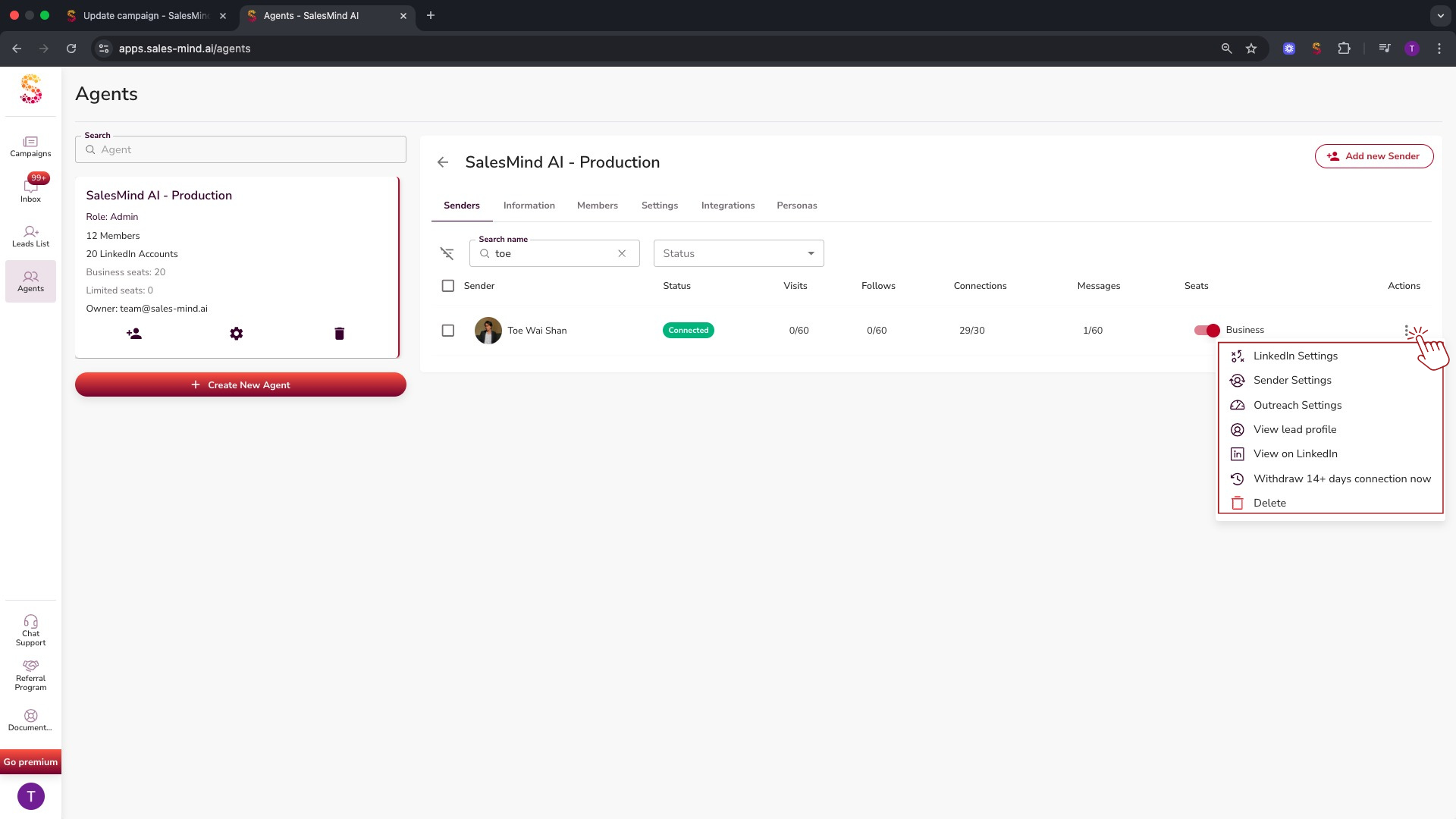Select Outreach Settings from the actions menu
Viewport: 1456px width, 819px height.
[x=1297, y=405]
